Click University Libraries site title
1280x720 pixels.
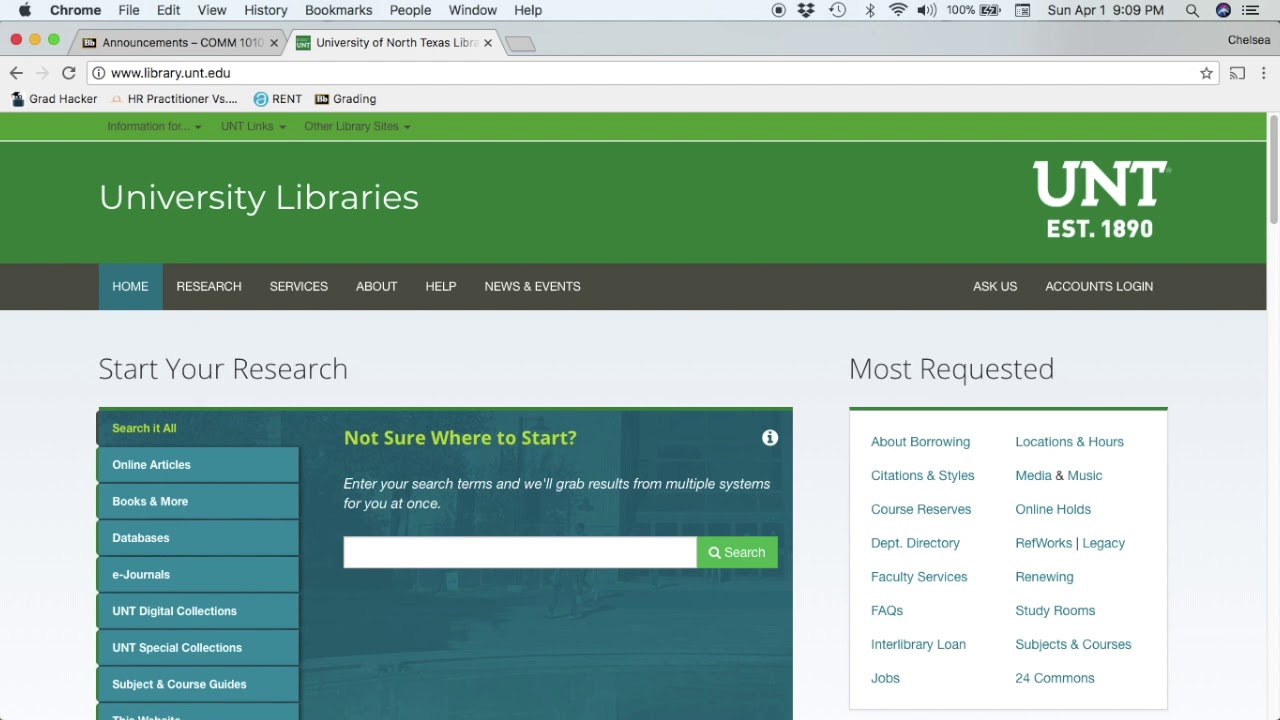[x=259, y=198]
